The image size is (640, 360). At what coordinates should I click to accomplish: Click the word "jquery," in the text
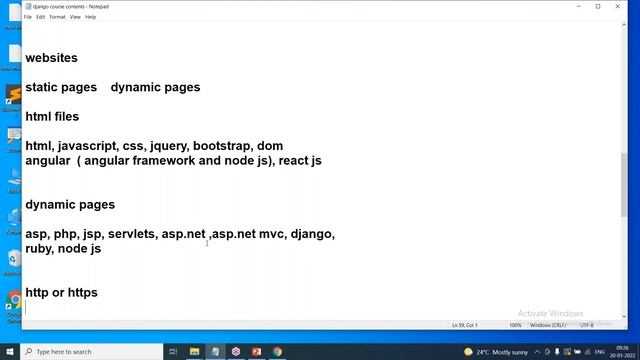[x=169, y=146]
